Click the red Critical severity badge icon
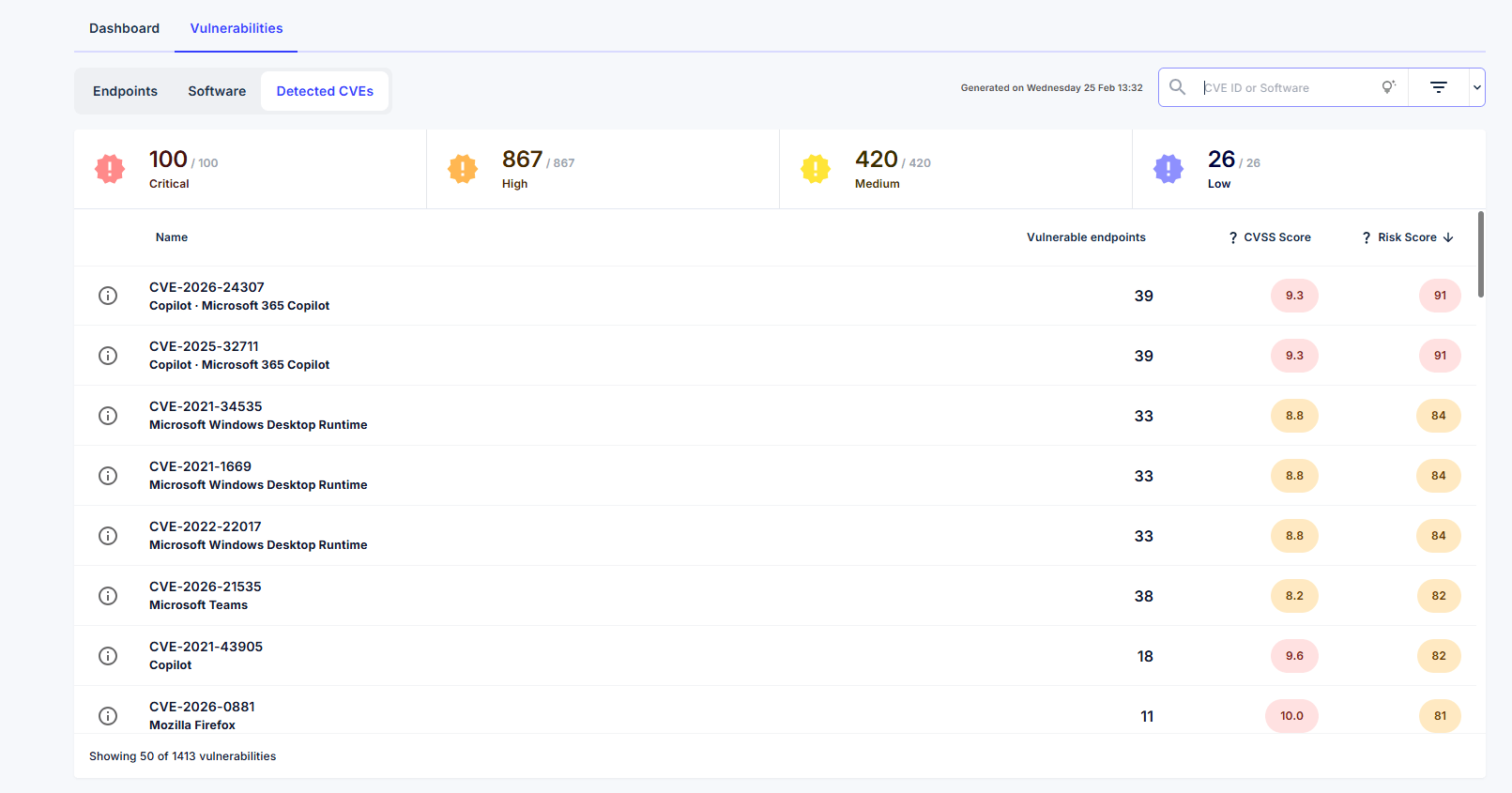The image size is (1512, 793). coord(110,169)
